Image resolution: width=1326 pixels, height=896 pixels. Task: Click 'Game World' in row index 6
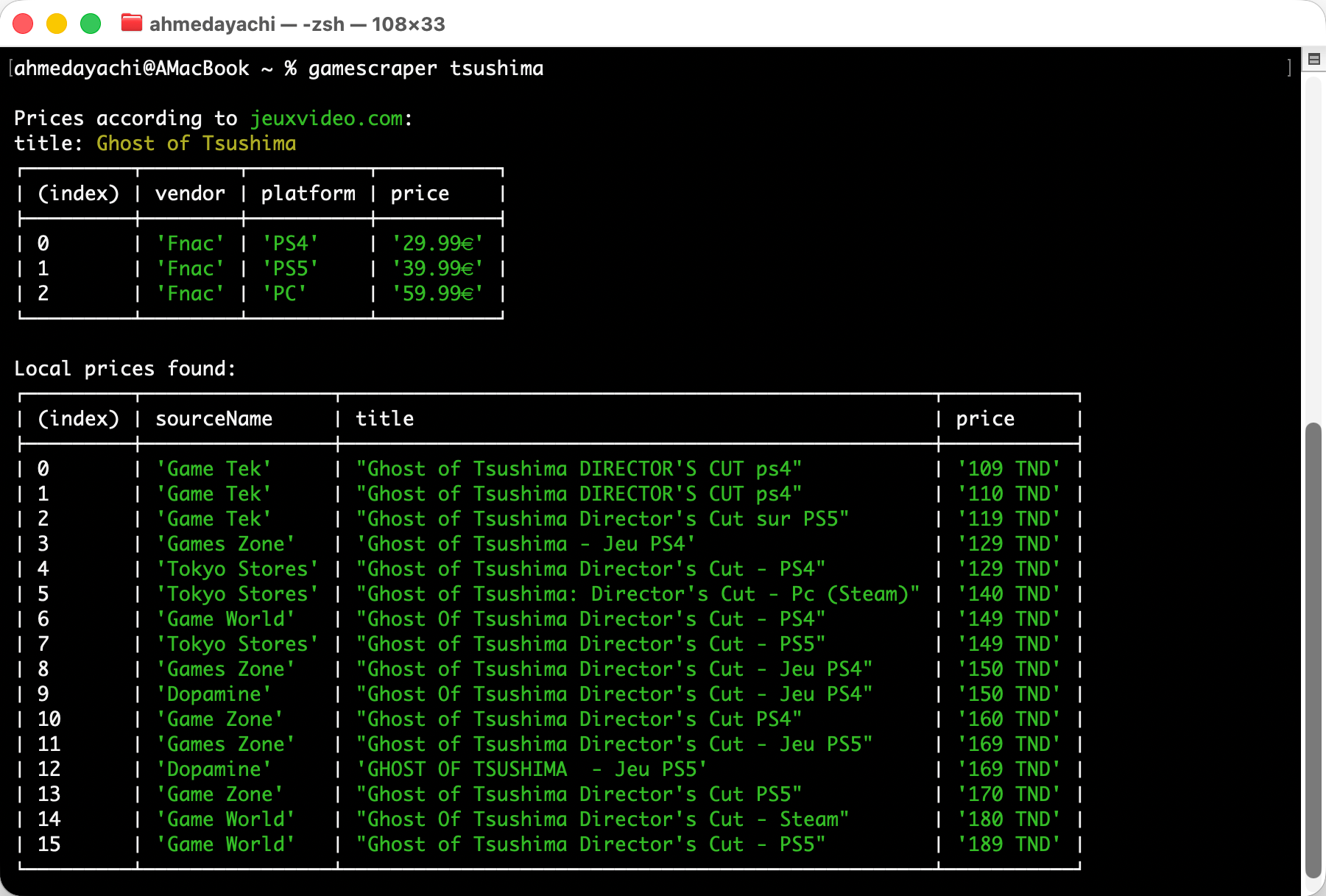coord(225,619)
